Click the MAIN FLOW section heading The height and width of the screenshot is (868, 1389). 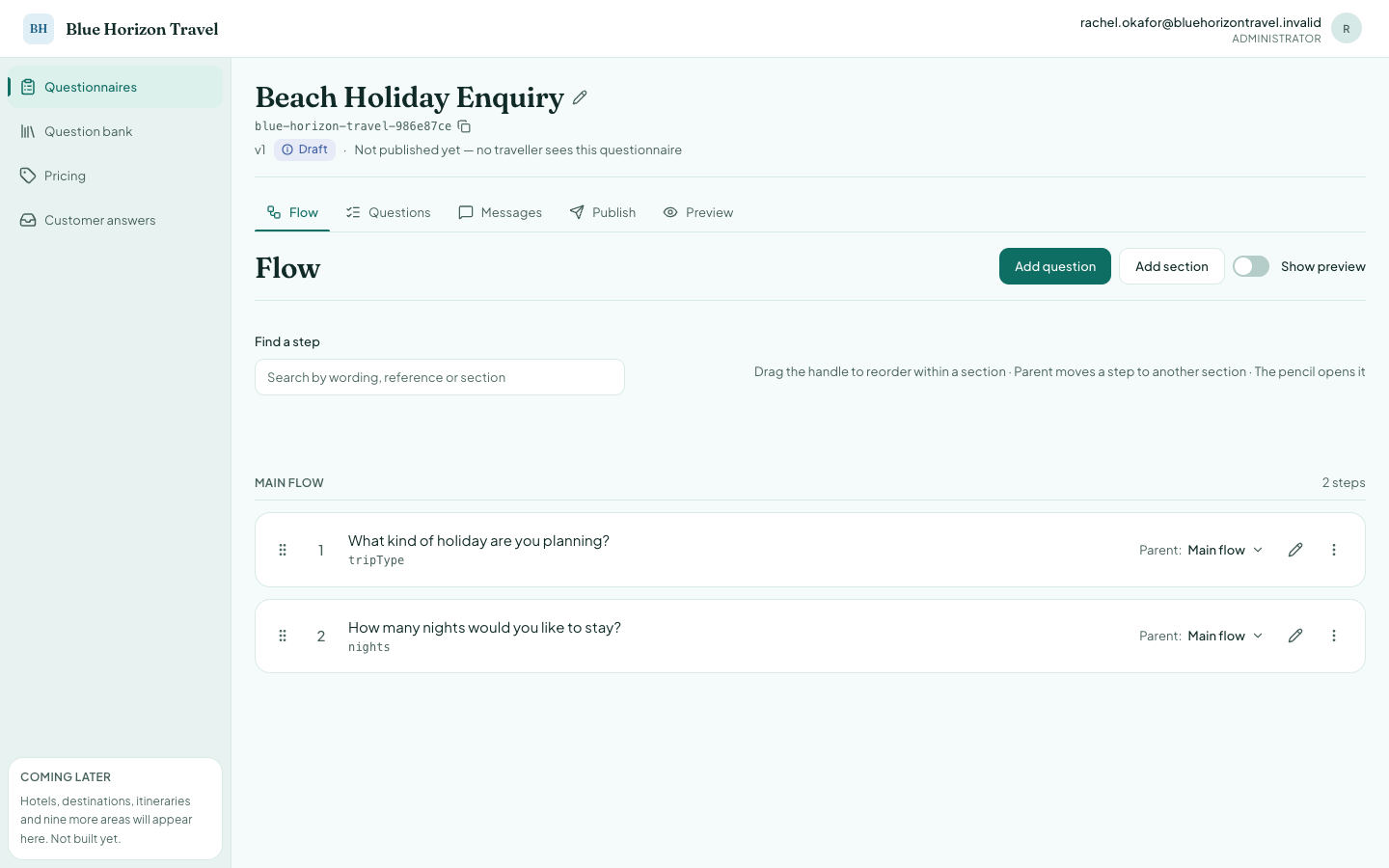(289, 482)
